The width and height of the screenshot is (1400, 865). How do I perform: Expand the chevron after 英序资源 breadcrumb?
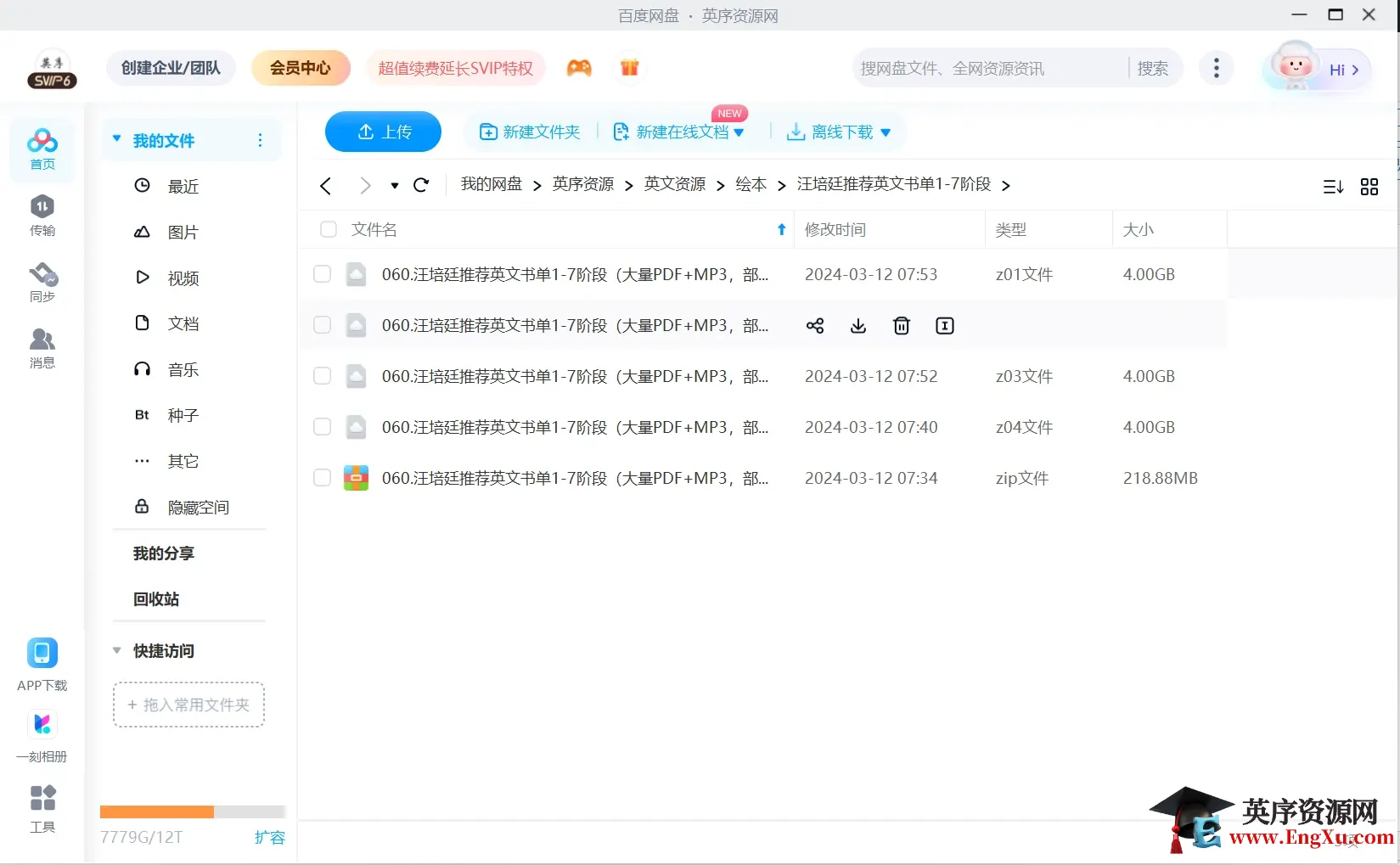pos(629,186)
